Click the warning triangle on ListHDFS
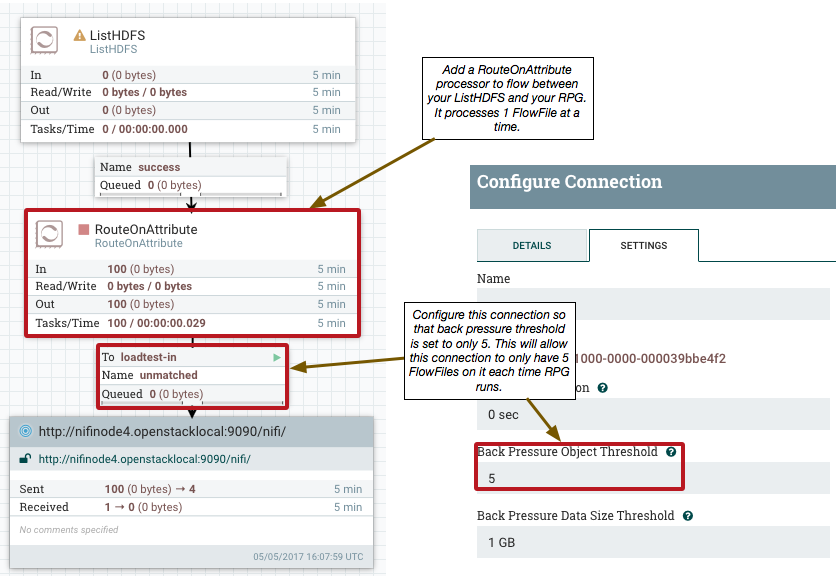The width and height of the screenshot is (838, 576). coord(80,33)
